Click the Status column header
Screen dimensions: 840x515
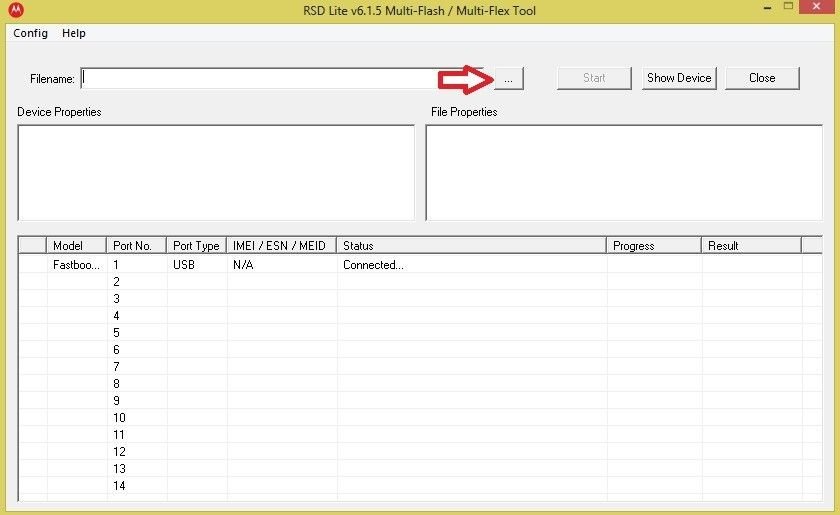471,245
